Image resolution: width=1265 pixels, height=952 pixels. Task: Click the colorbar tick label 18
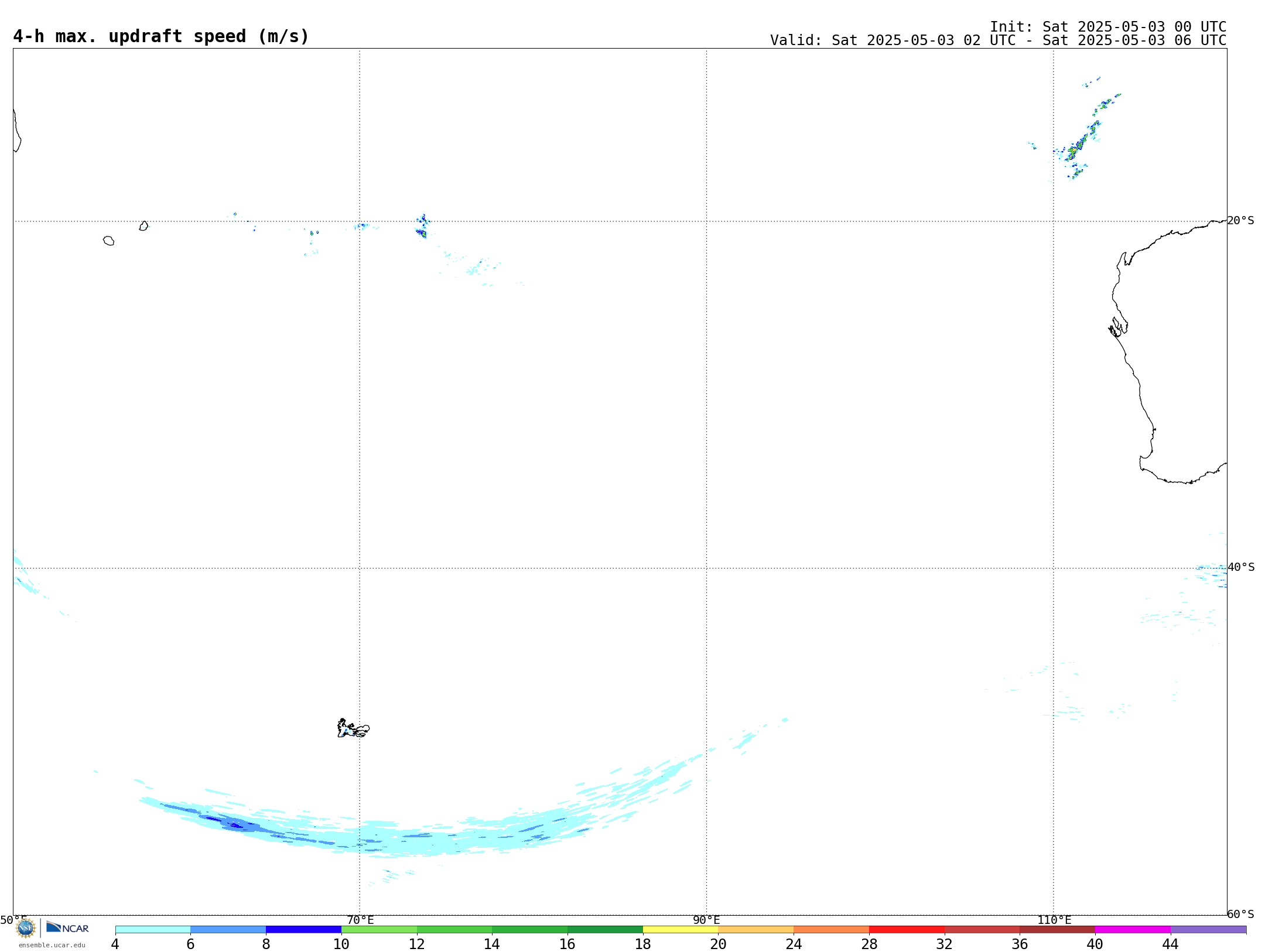coord(643,944)
